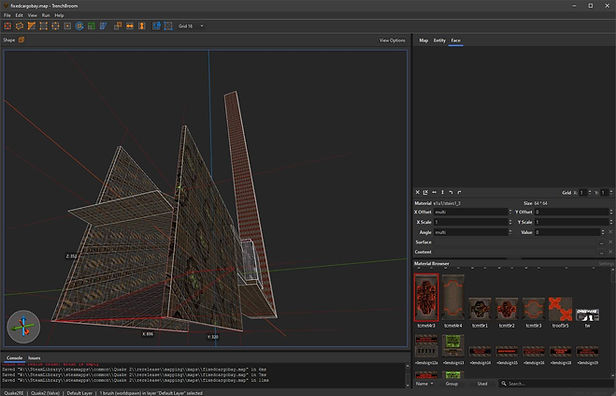Select the polygon-shaped Assemble Brush tool
The width and height of the screenshot is (616, 396).
pyautogui.click(x=19, y=26)
